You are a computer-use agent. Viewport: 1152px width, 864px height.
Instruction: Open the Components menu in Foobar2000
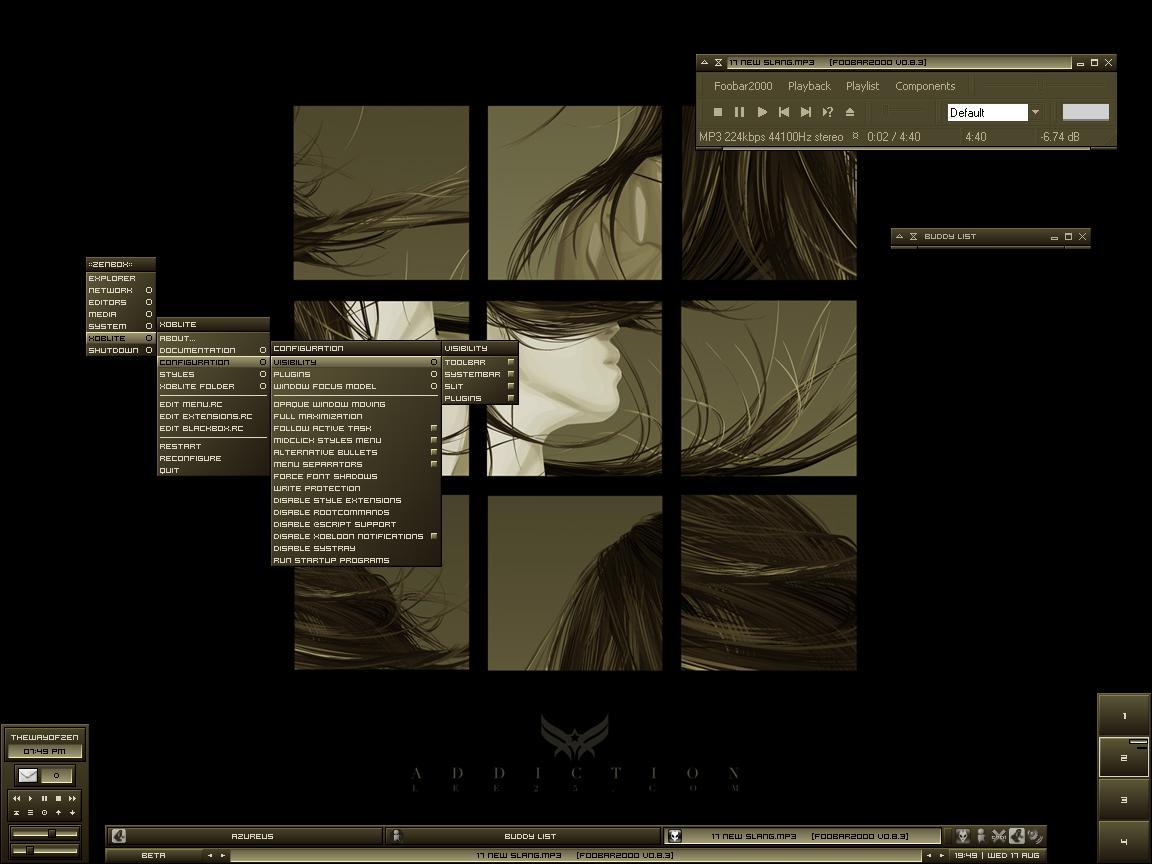coord(925,86)
